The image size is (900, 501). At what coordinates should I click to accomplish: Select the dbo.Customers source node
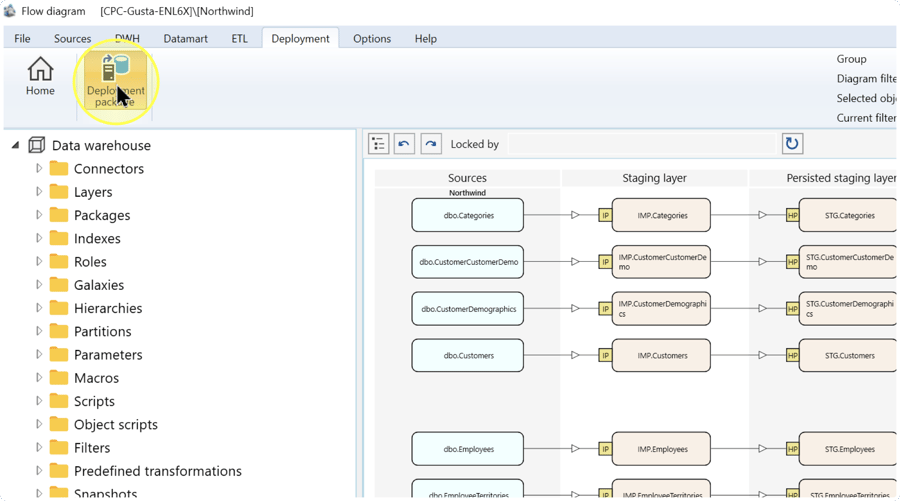(x=468, y=355)
